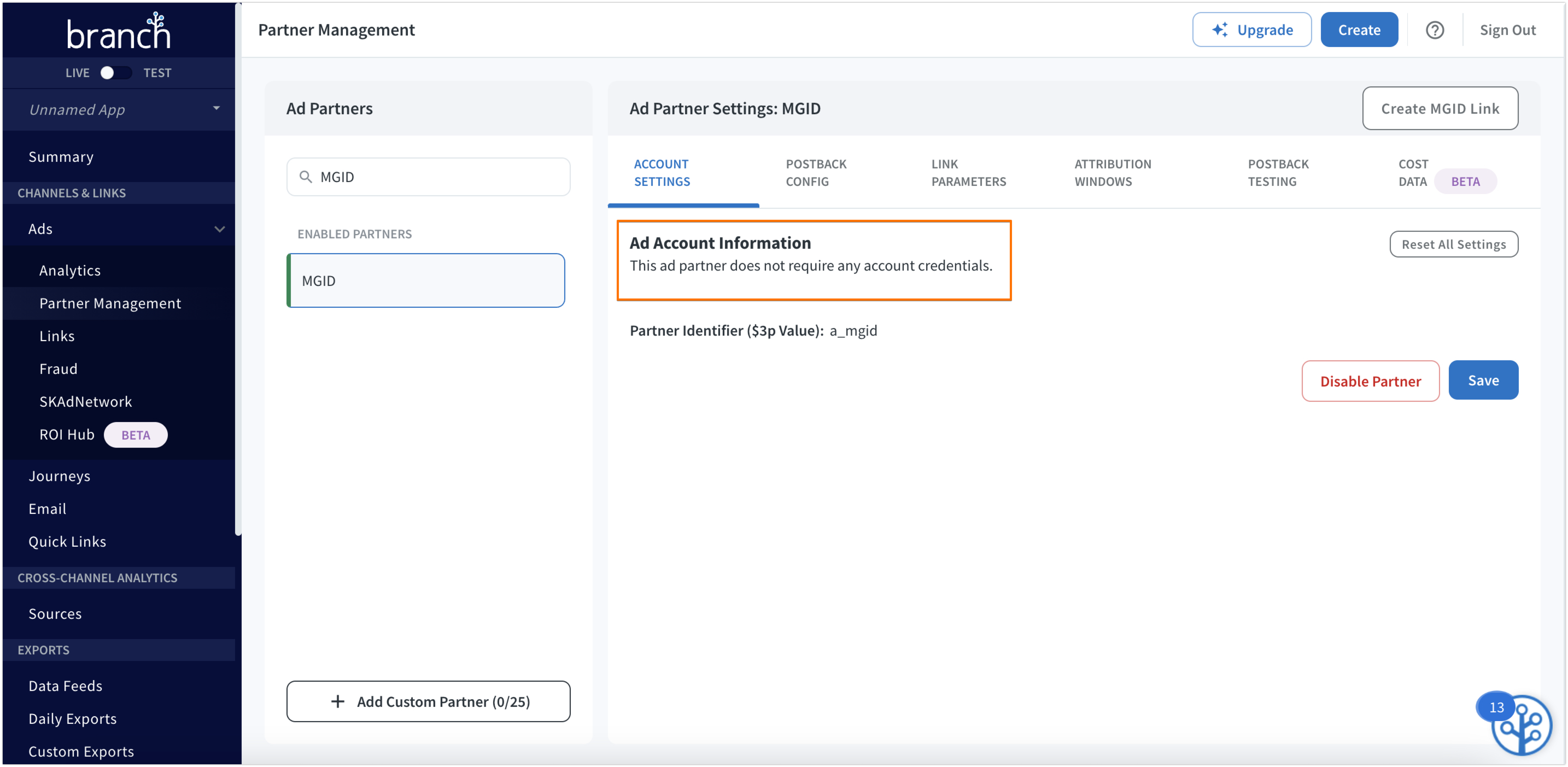The image size is (1568, 767).
Task: Click the sparkle Upgrade button
Action: coord(1251,30)
